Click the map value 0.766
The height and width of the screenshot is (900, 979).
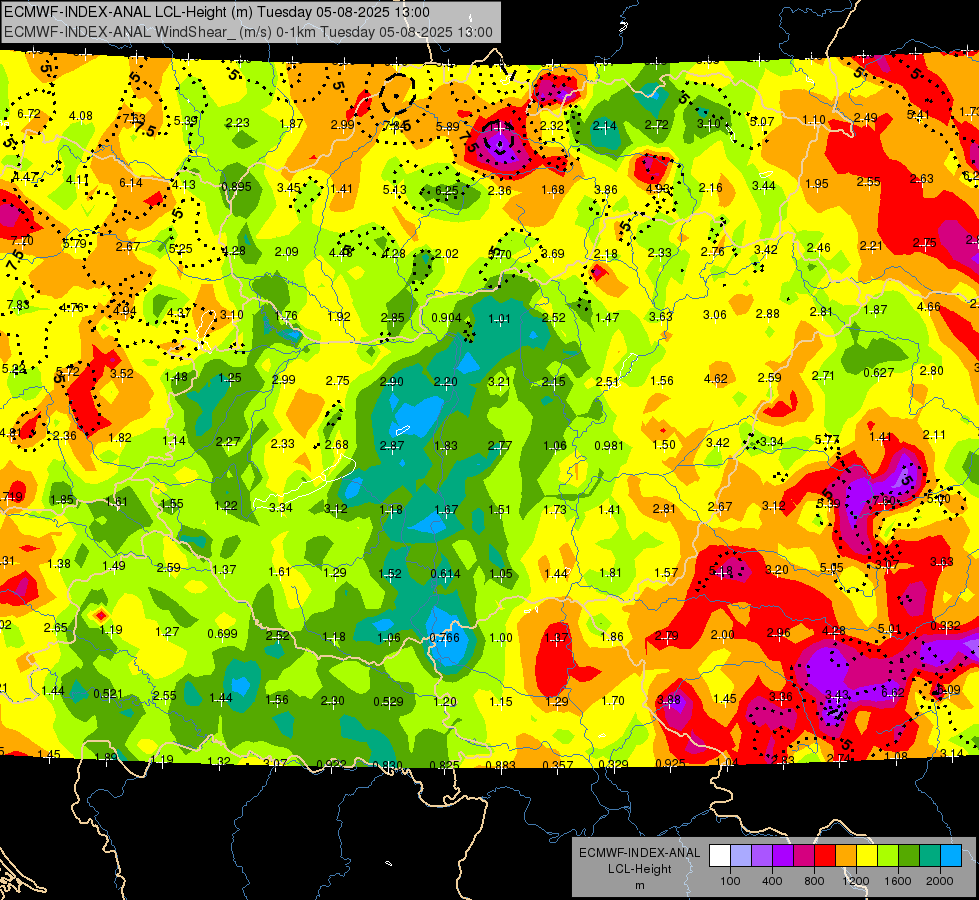coord(445,638)
